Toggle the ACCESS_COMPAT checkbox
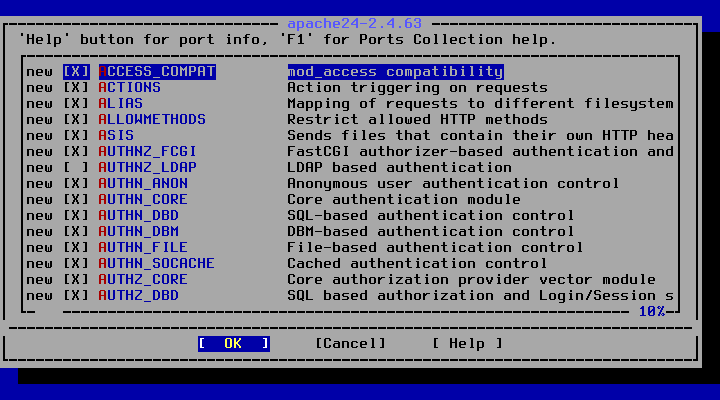 76,72
